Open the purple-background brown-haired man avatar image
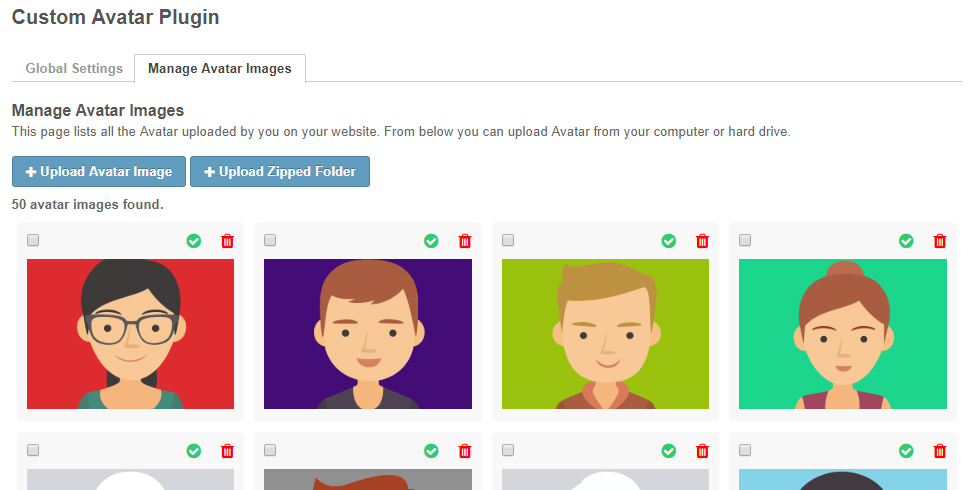 pos(368,334)
